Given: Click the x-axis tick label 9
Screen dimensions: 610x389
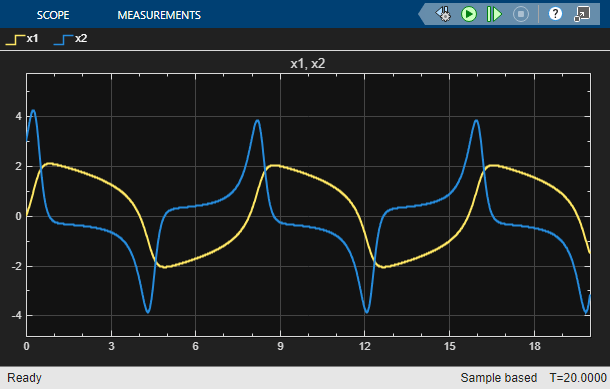Looking at the screenshot, I should [x=280, y=346].
